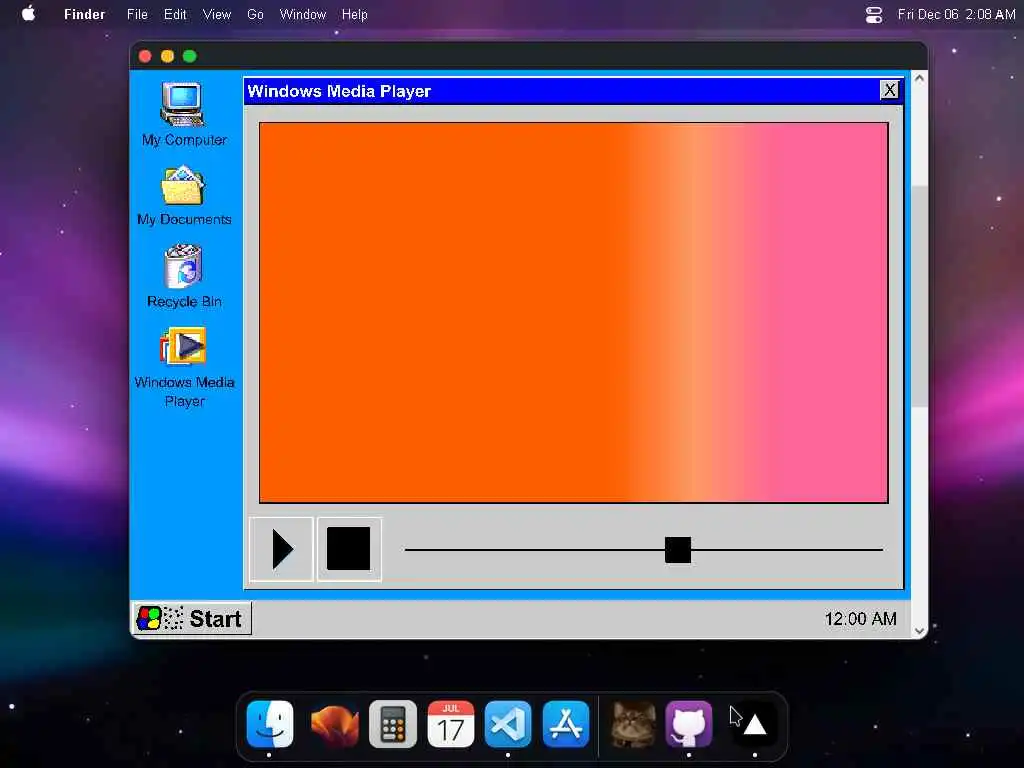Viewport: 1024px width, 768px height.
Task: Open Calculator from the dock
Action: click(392, 724)
